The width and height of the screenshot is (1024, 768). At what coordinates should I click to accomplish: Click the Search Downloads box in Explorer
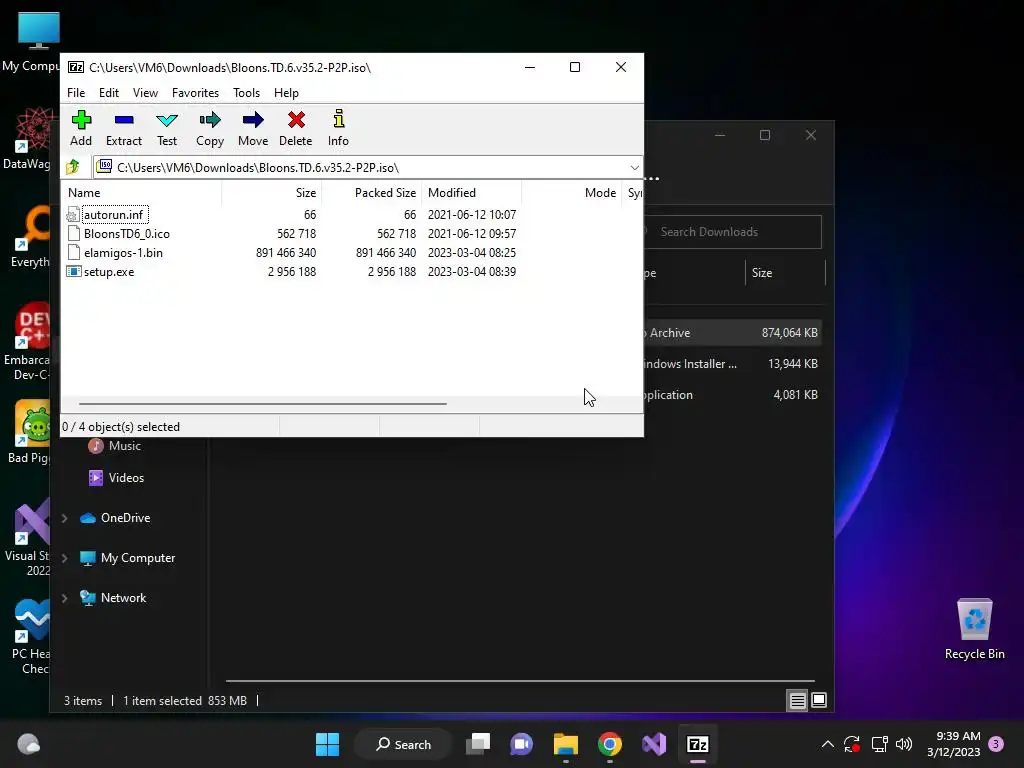[x=733, y=232]
